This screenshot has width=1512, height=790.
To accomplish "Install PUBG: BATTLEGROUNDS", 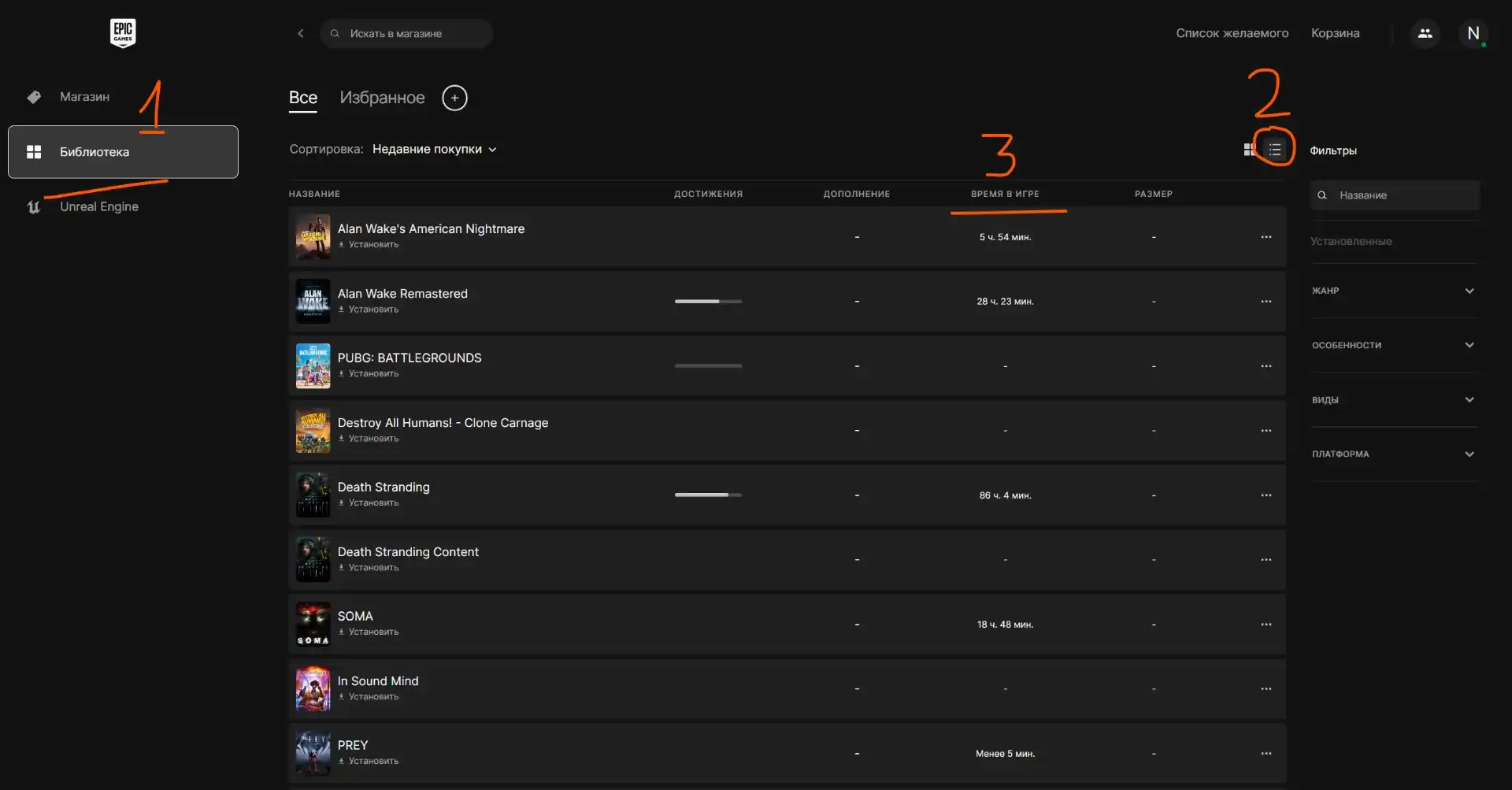I will tap(369, 374).
